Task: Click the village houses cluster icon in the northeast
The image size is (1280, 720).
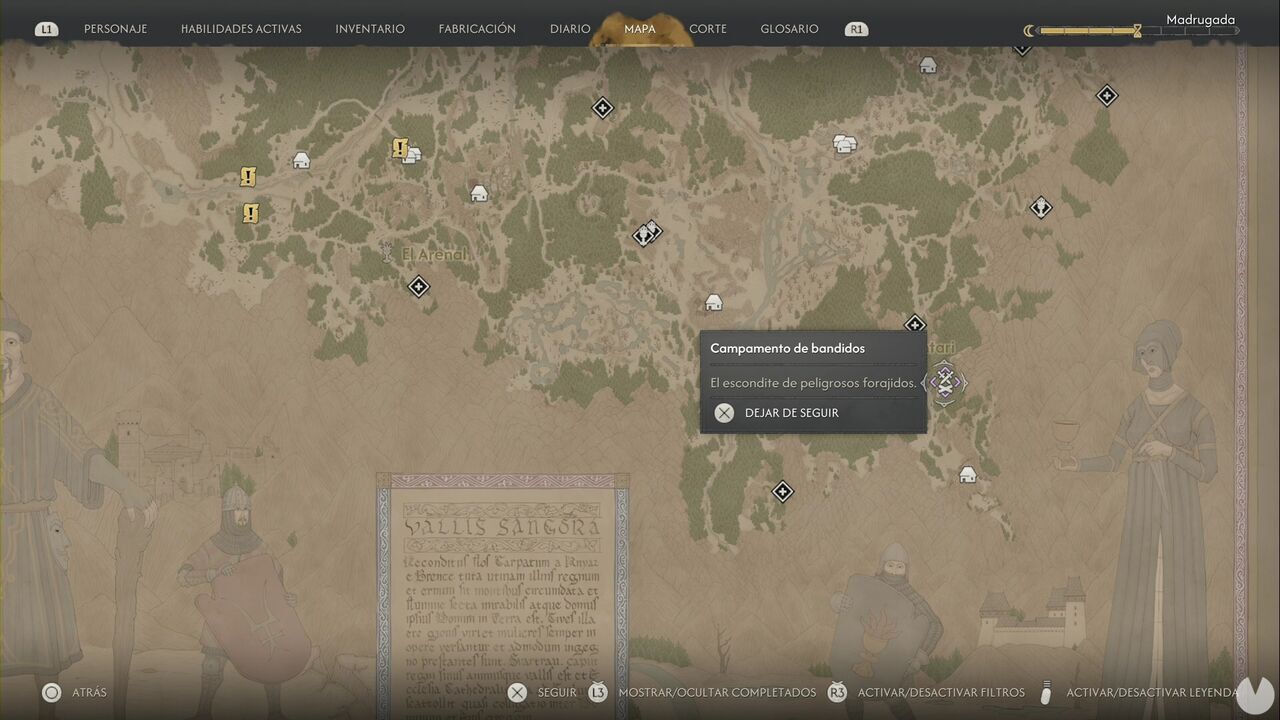Action: point(845,144)
